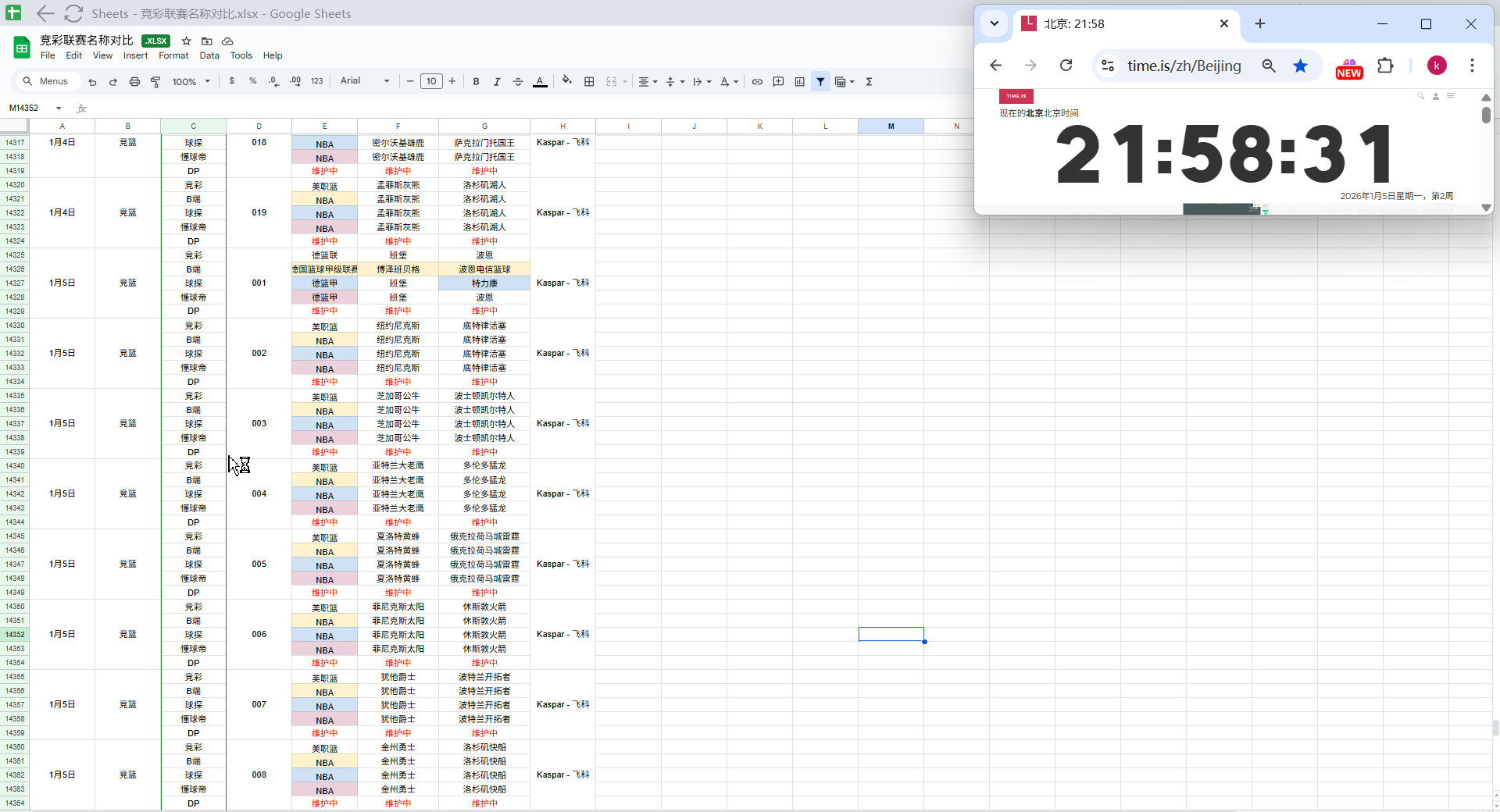Viewport: 1500px width, 812px height.
Task: Reload time.is page in browser
Action: (1066, 66)
